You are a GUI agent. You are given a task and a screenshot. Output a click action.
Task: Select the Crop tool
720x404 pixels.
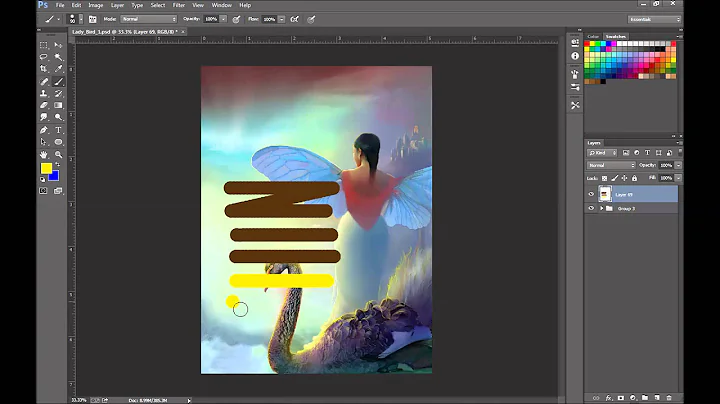[x=44, y=69]
